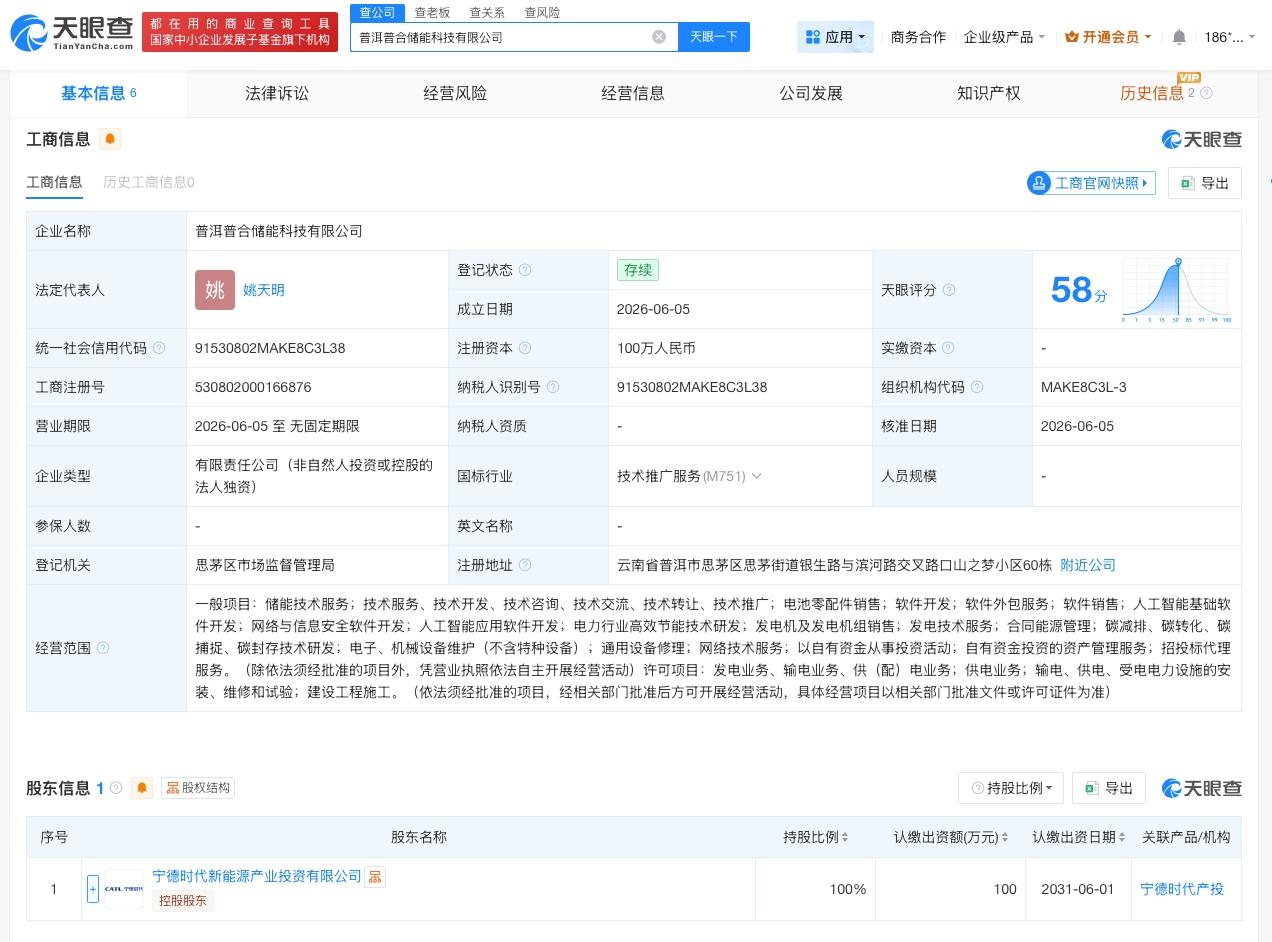Switch to 历史工商信息 sub-tab
This screenshot has width=1272, height=942.
coord(149,182)
